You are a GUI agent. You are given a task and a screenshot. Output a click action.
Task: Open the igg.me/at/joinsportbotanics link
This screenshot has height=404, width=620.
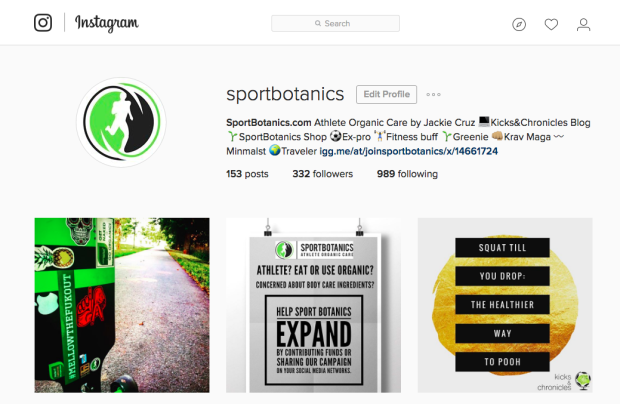pos(408,151)
